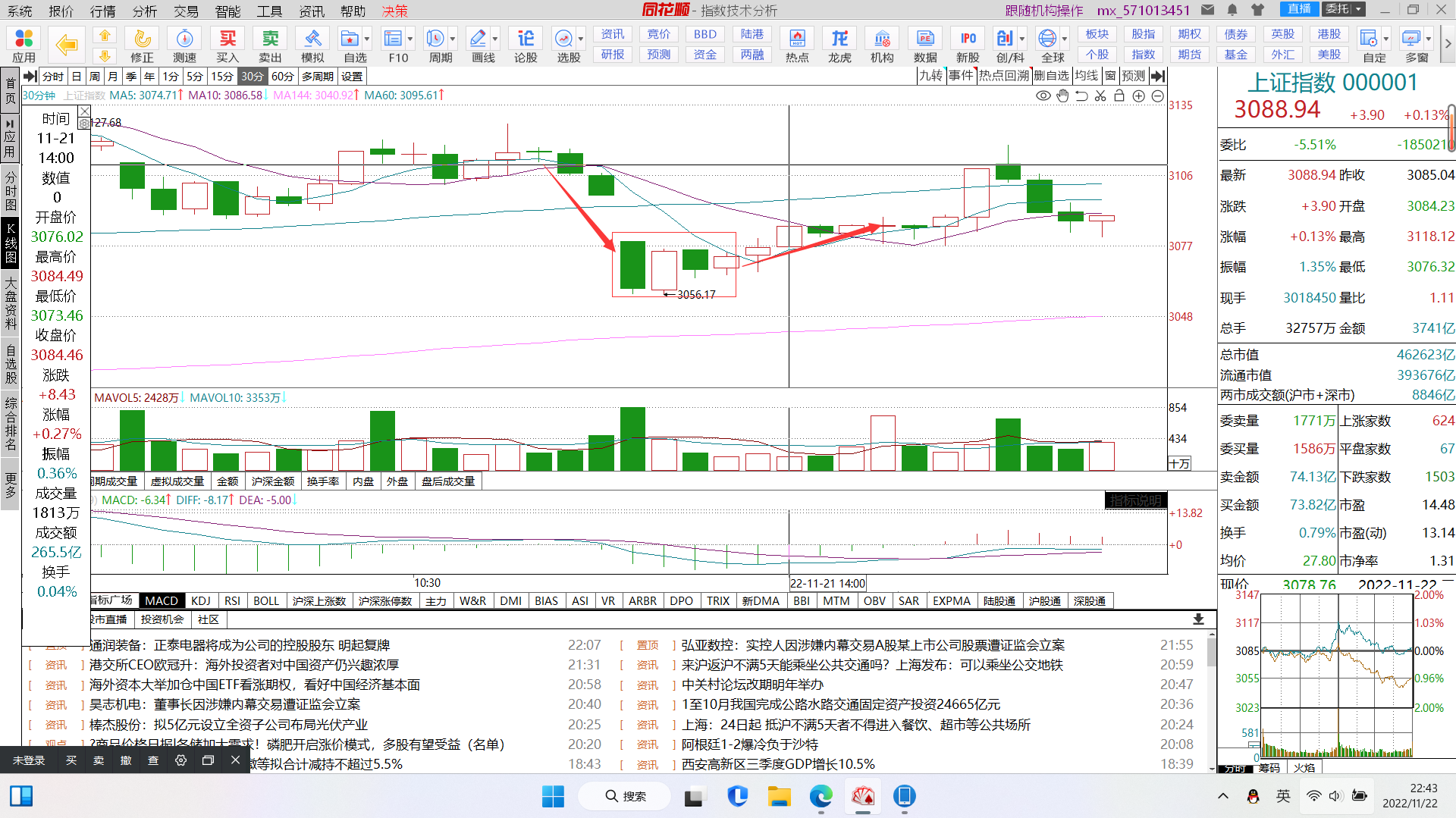Click the mail envelope icon in title bar
1456x818 pixels.
point(1208,10)
